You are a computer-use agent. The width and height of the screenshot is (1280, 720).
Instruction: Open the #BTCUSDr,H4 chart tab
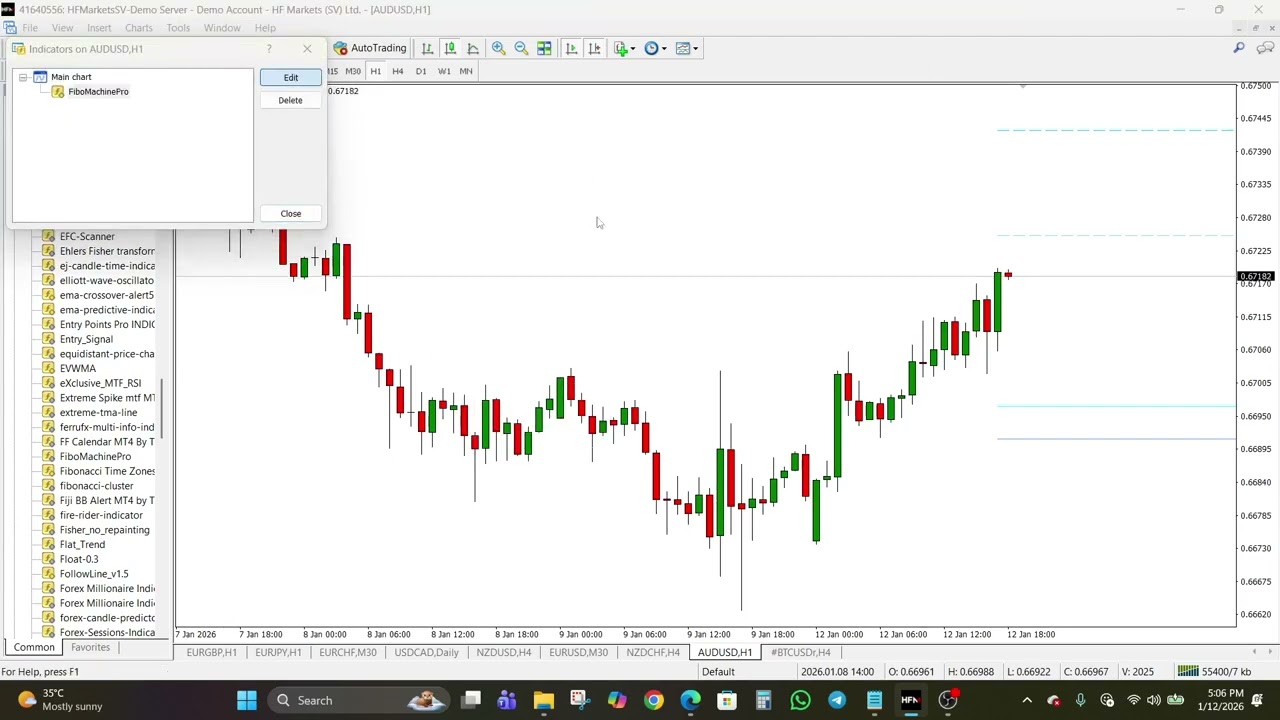[800, 652]
